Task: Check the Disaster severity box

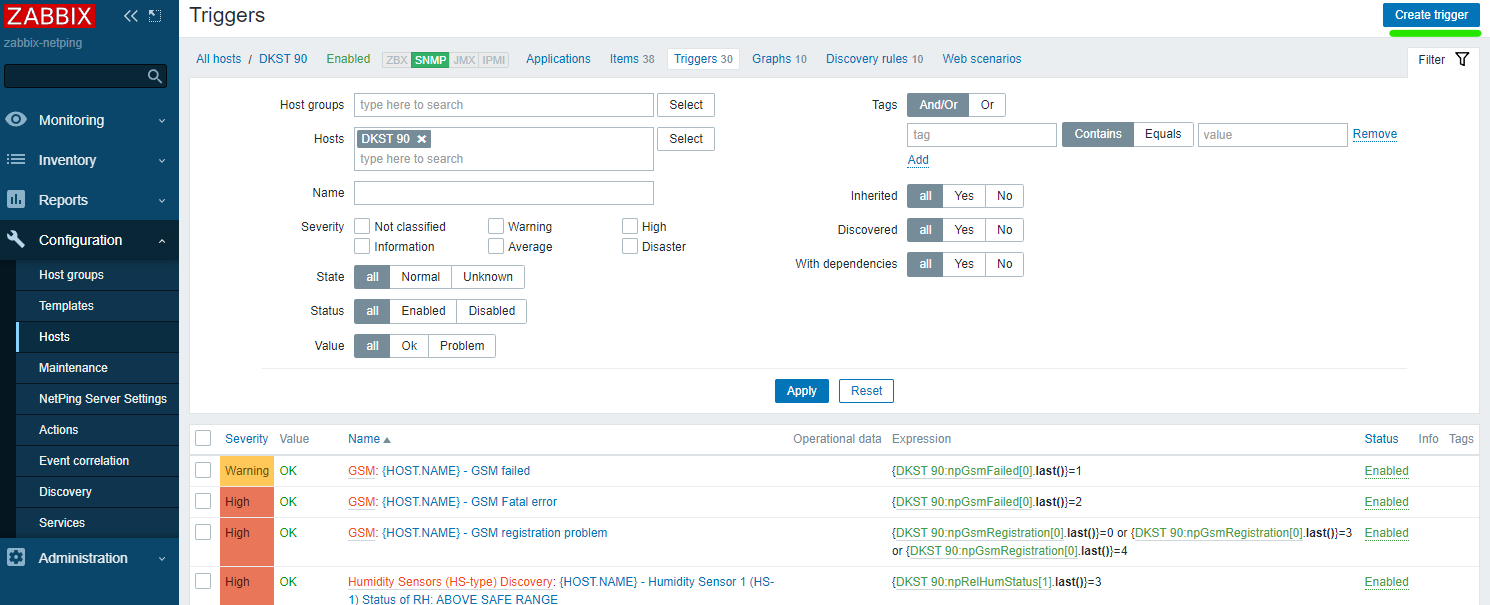Action: click(630, 247)
